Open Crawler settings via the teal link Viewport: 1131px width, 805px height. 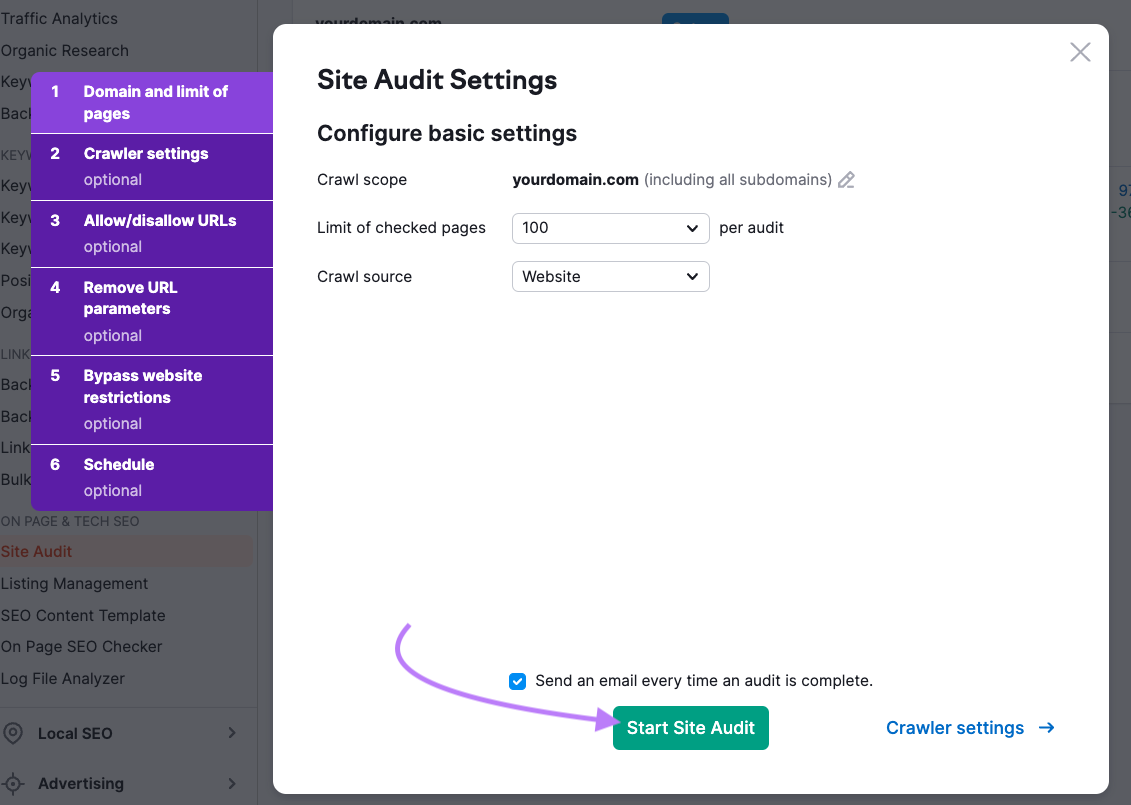pyautogui.click(x=955, y=728)
